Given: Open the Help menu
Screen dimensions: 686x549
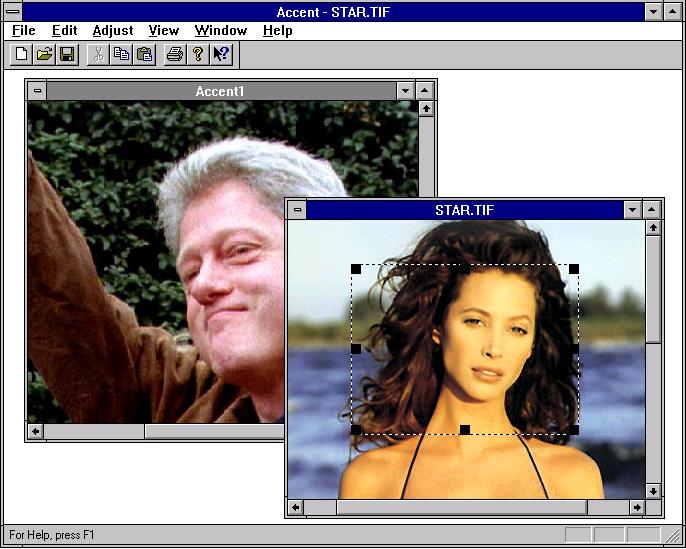Looking at the screenshot, I should click(278, 31).
